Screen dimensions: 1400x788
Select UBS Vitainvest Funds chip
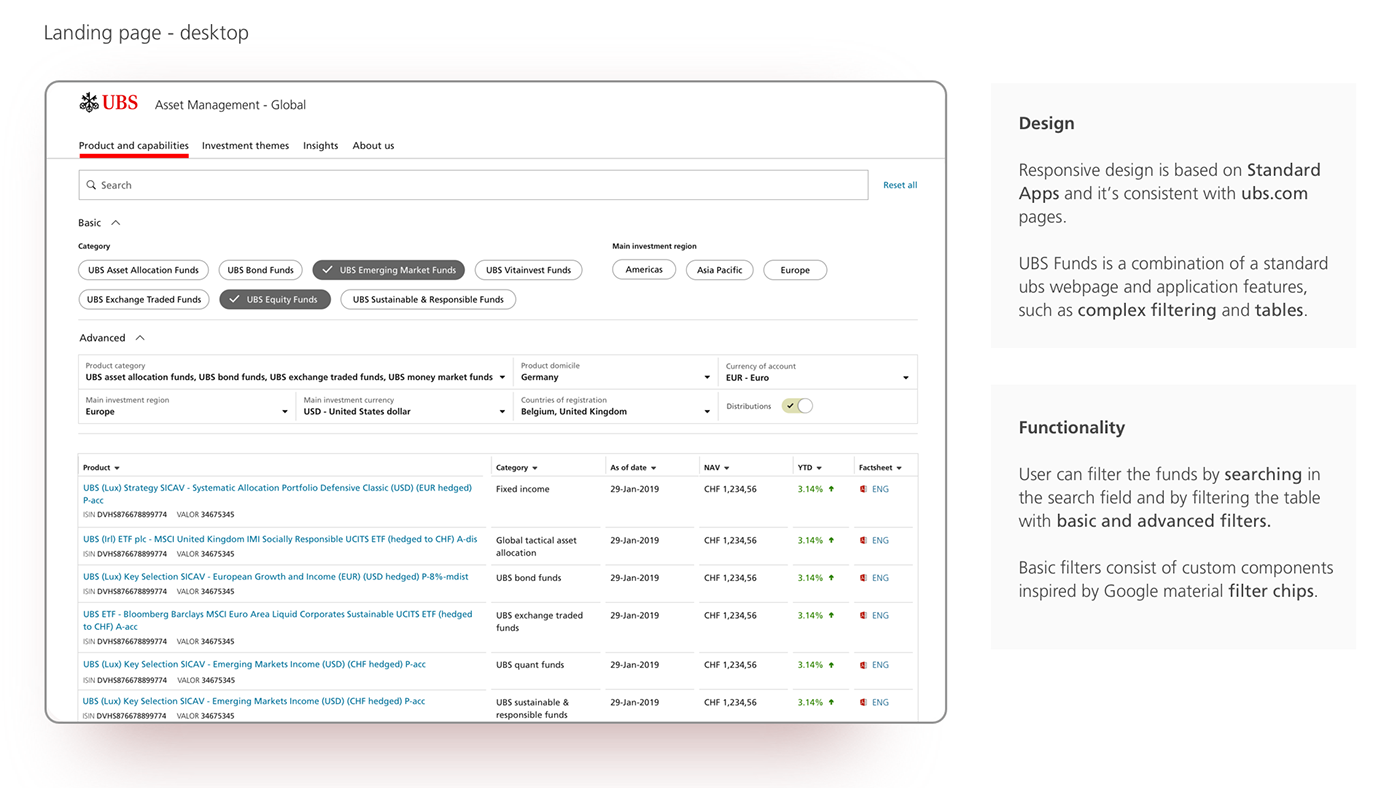coord(528,270)
